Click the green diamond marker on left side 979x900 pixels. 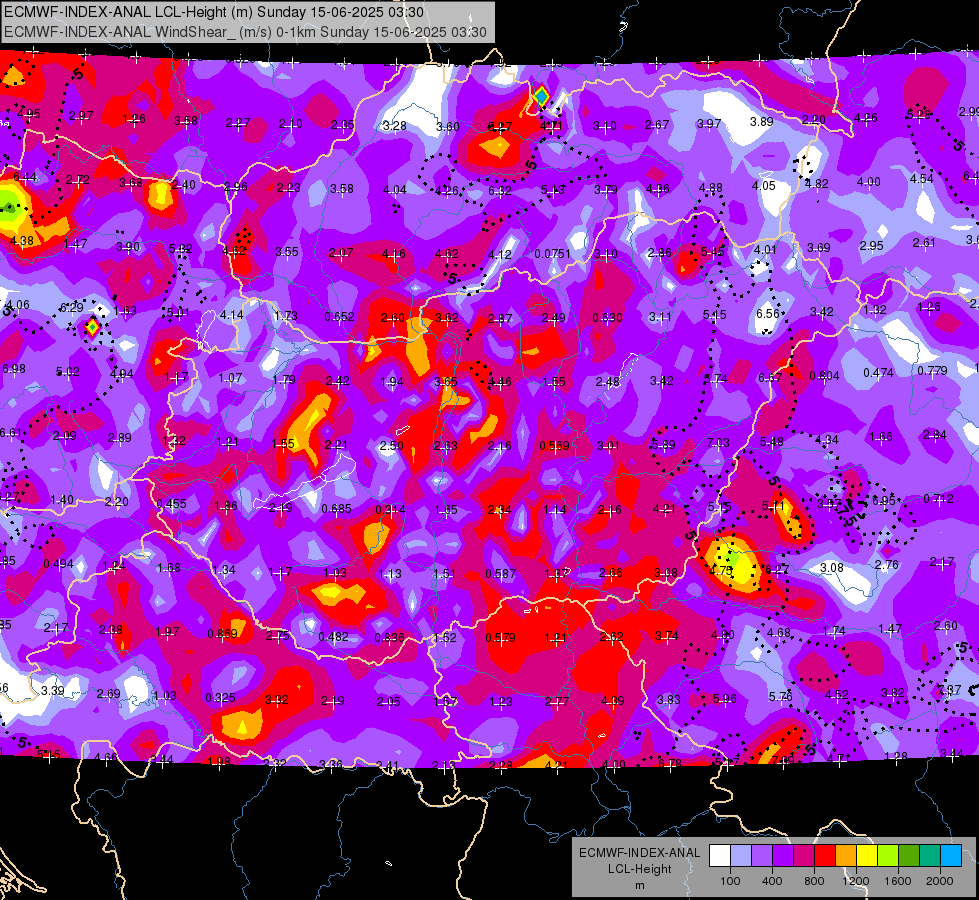pyautogui.click(x=92, y=326)
